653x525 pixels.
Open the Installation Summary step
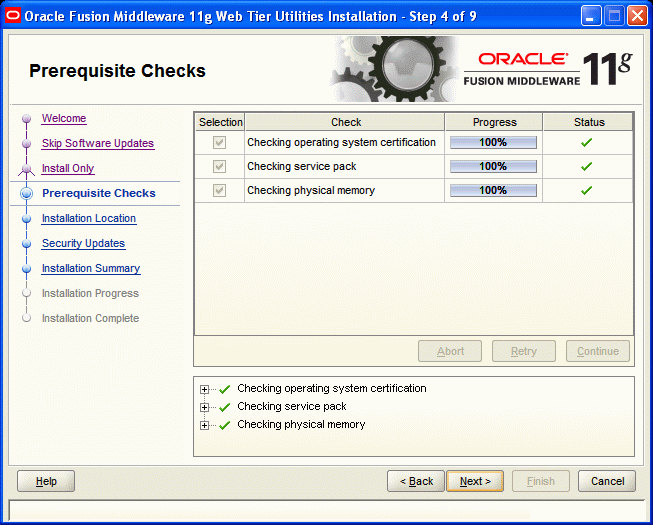pyautogui.click(x=91, y=268)
